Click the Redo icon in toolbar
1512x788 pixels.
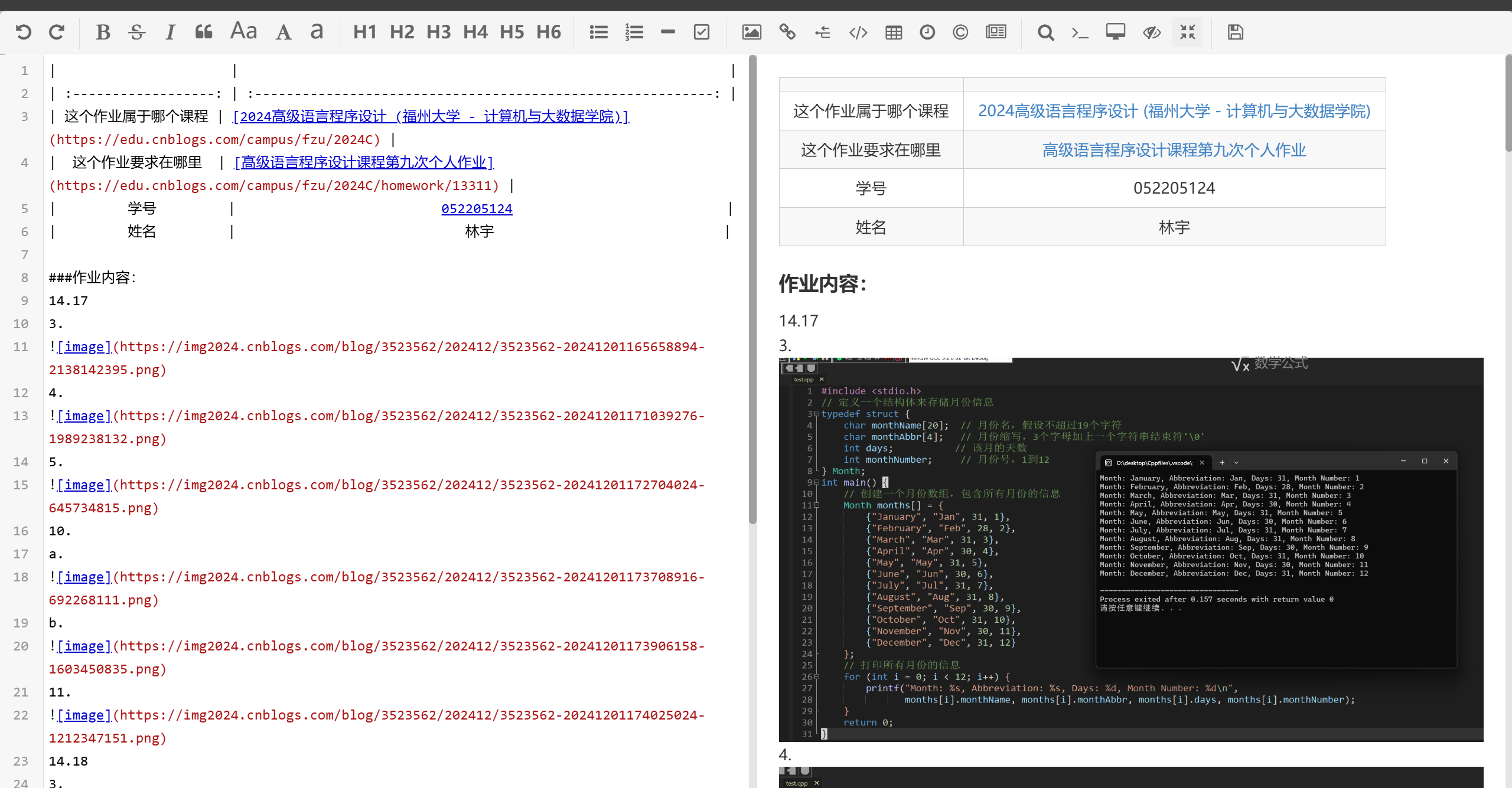click(57, 32)
